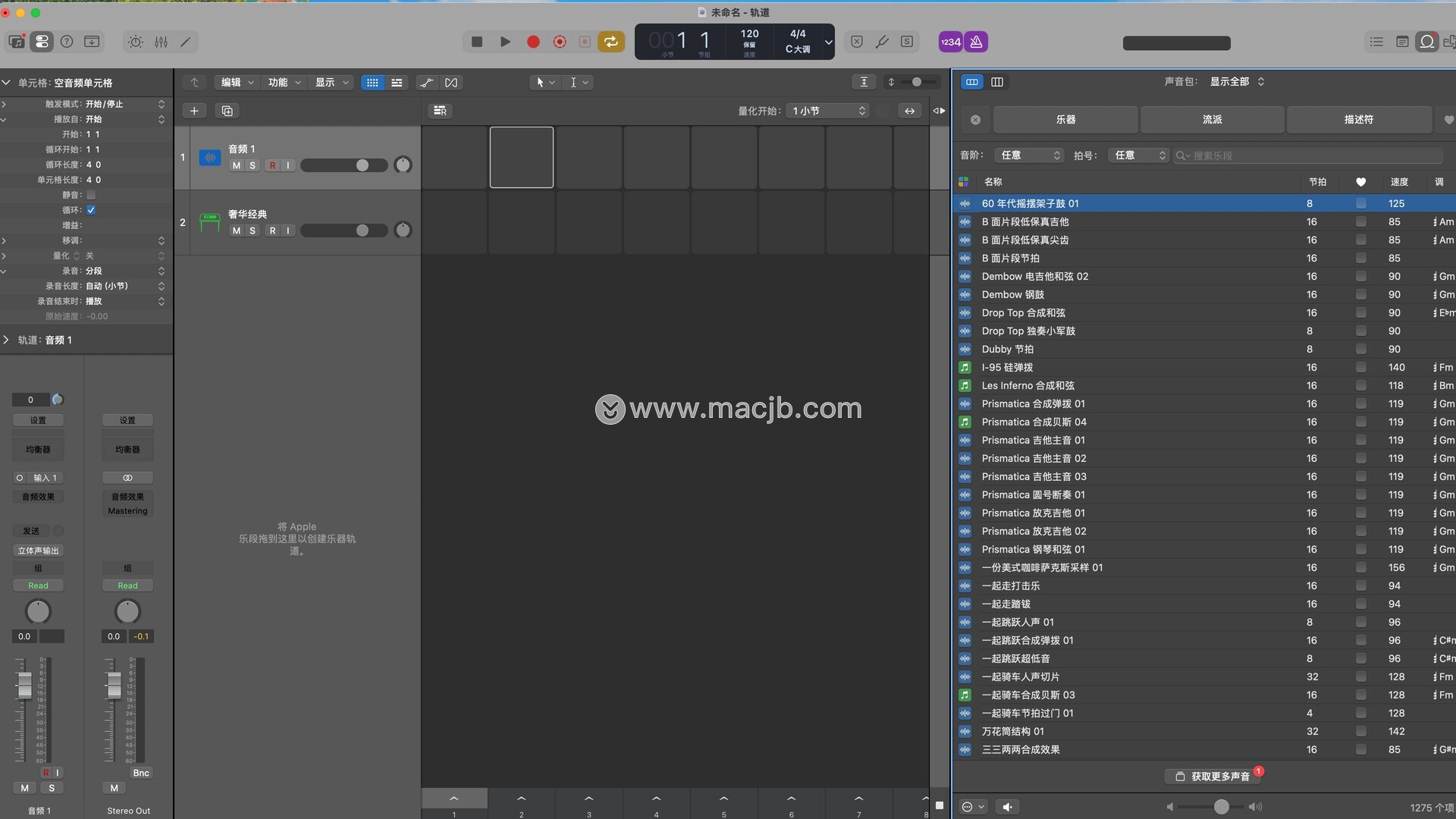The width and height of the screenshot is (1456, 819).
Task: Click the 获取更多声音 button
Action: pos(1213,777)
